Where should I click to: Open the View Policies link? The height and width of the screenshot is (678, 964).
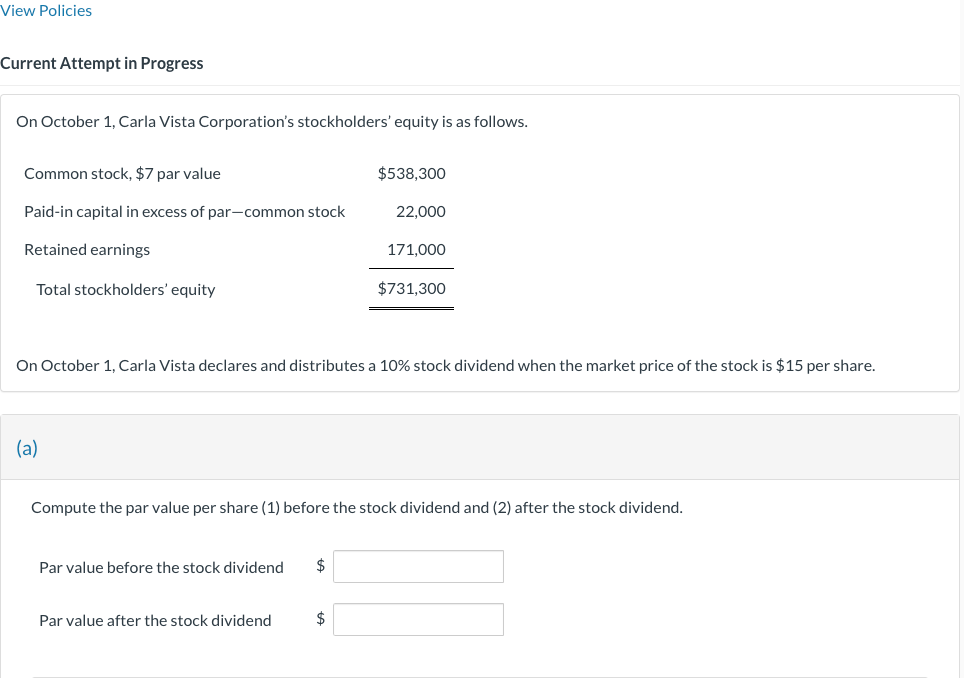coord(46,10)
